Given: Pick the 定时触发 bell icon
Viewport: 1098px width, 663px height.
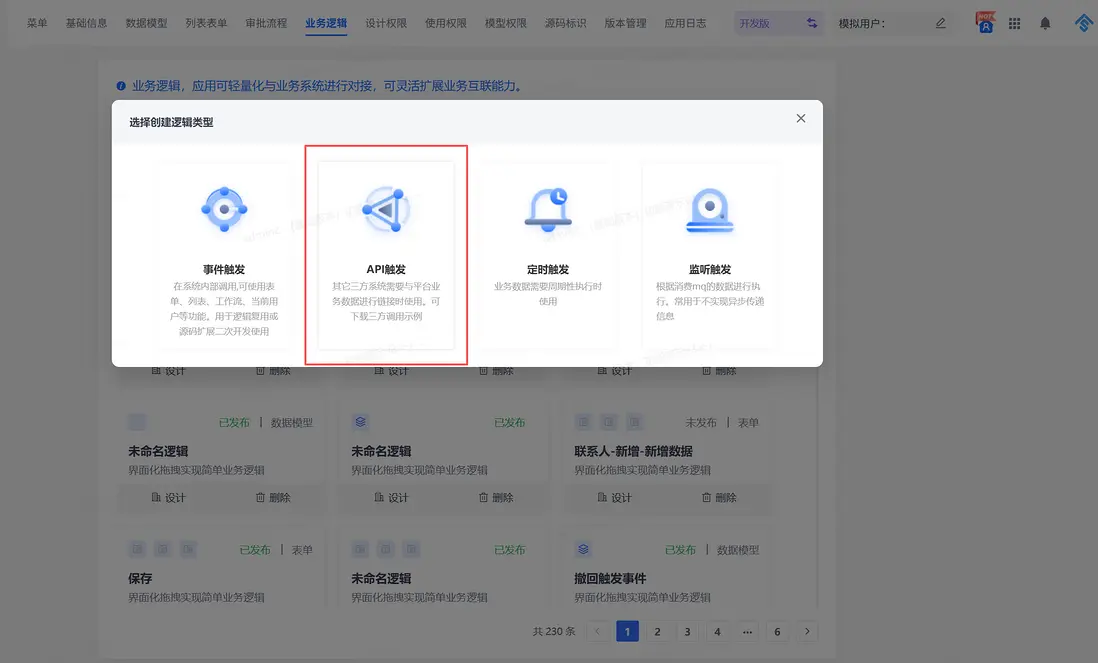Looking at the screenshot, I should coord(548,209).
